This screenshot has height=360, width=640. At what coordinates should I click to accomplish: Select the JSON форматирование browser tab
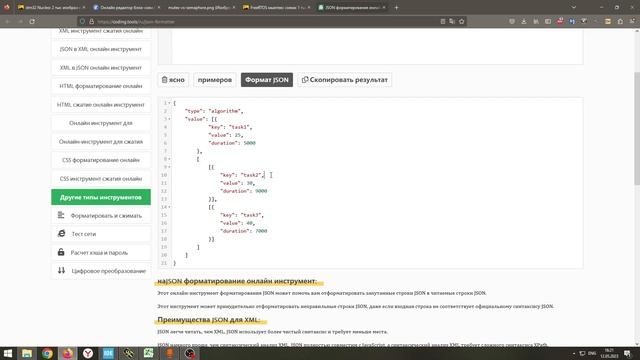click(351, 7)
